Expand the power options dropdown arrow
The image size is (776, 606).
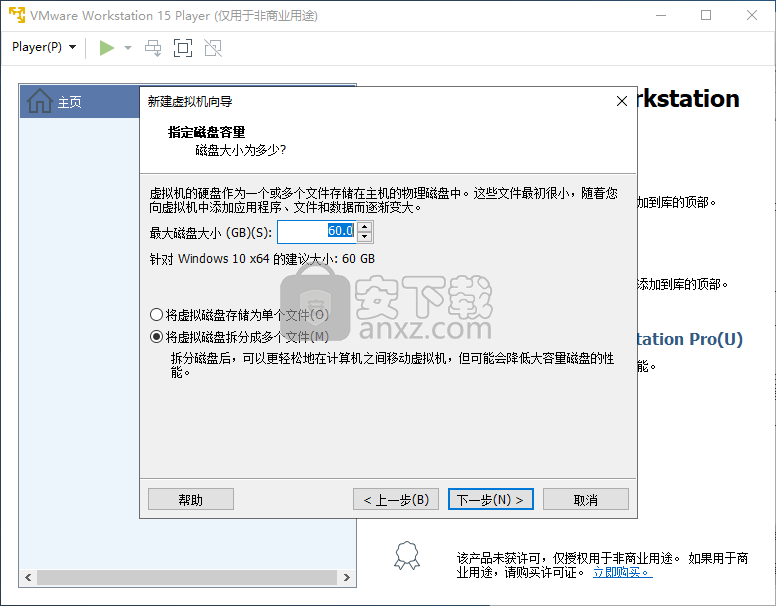click(x=128, y=48)
